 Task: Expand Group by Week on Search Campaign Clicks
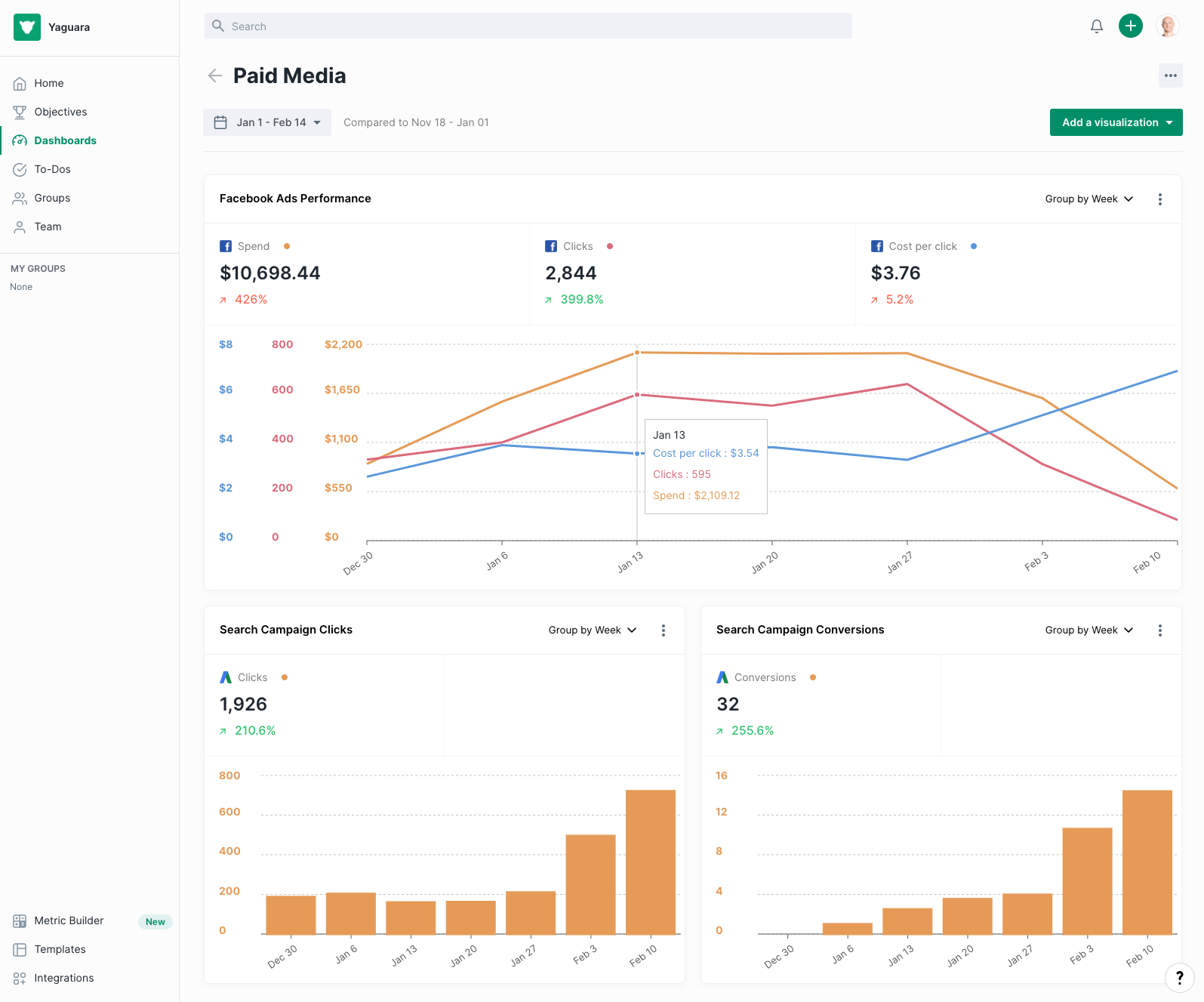[x=593, y=630]
